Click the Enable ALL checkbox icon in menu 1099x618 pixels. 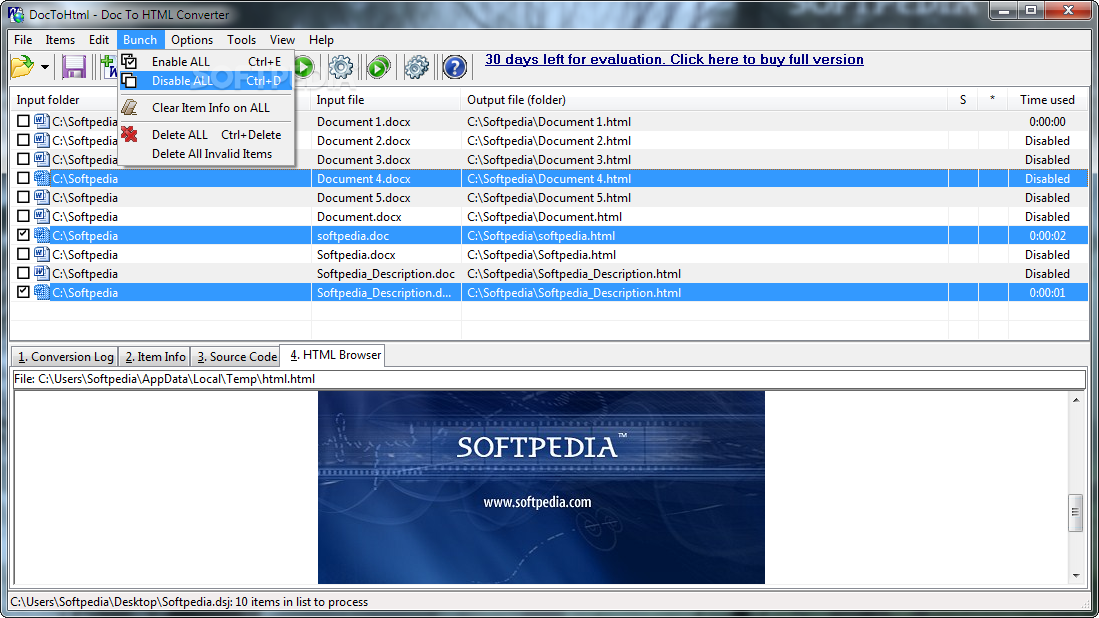coord(130,62)
